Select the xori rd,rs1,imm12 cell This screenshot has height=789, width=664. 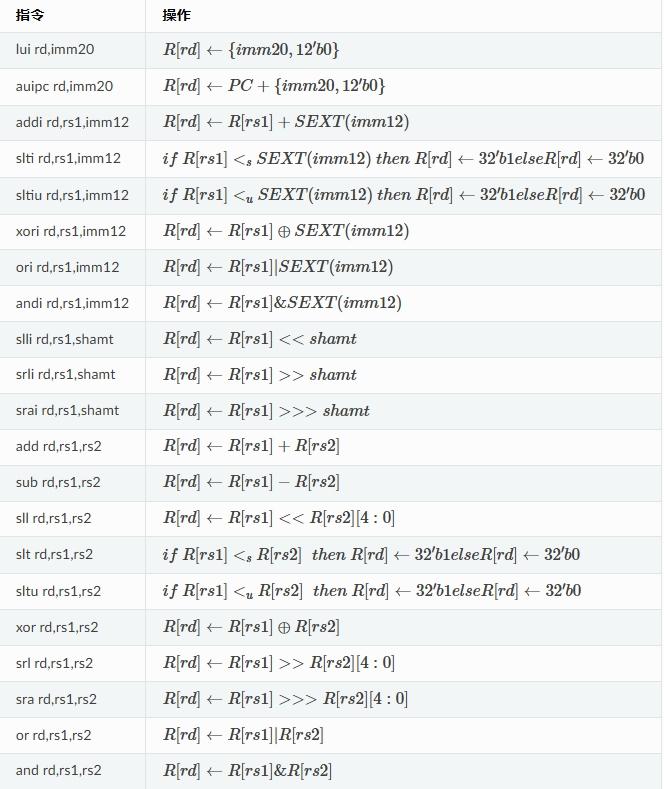(71, 231)
